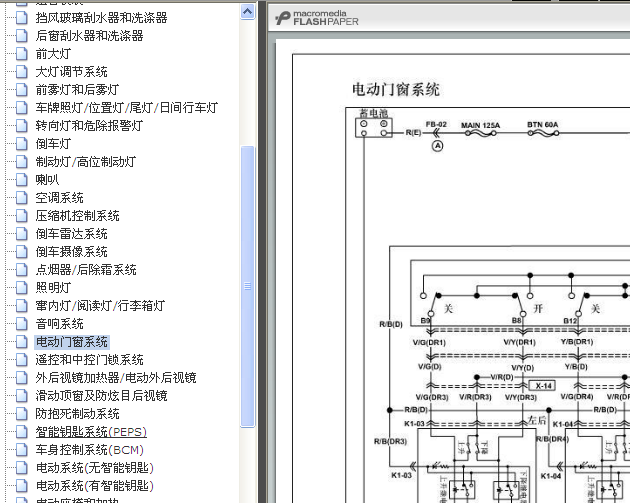Screen dimensions: 630x503
Task: Select the 音响系统 topic
Action: [59, 324]
